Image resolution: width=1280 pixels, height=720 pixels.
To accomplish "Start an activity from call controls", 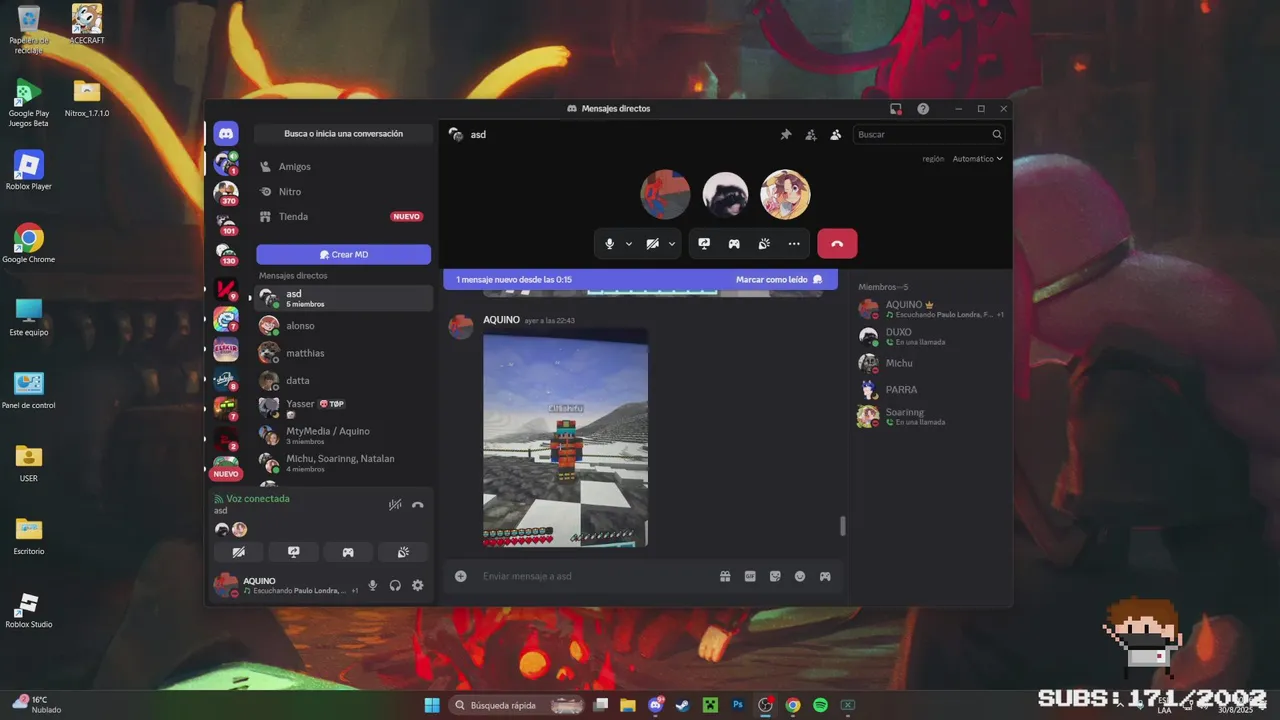I will point(734,244).
